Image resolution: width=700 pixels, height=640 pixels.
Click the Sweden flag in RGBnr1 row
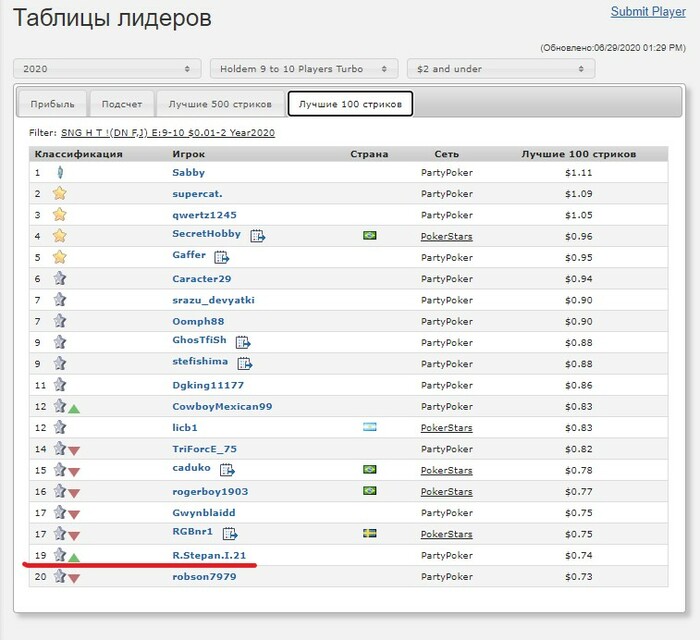click(370, 533)
